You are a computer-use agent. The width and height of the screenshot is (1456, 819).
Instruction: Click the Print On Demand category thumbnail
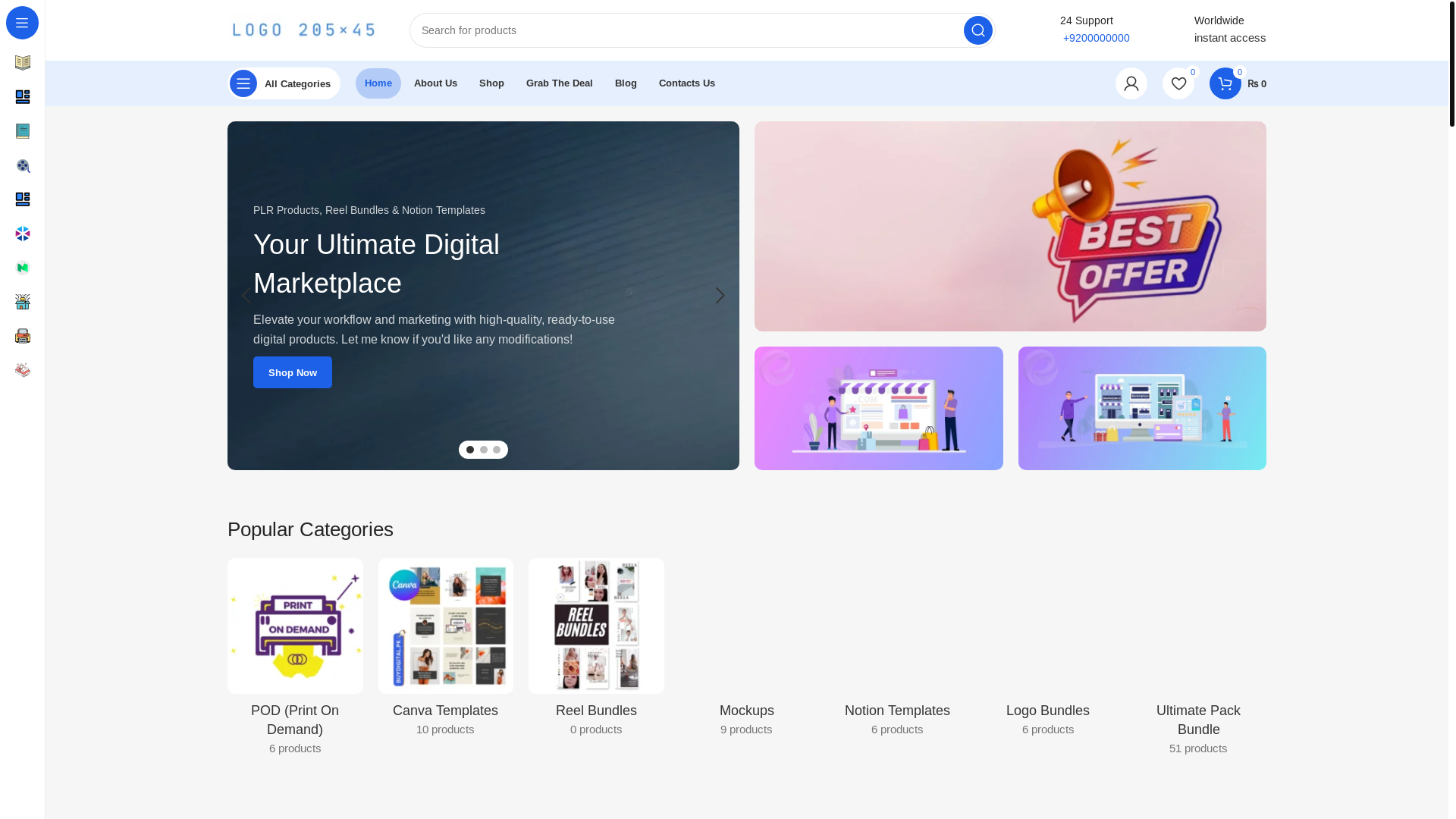point(295,626)
